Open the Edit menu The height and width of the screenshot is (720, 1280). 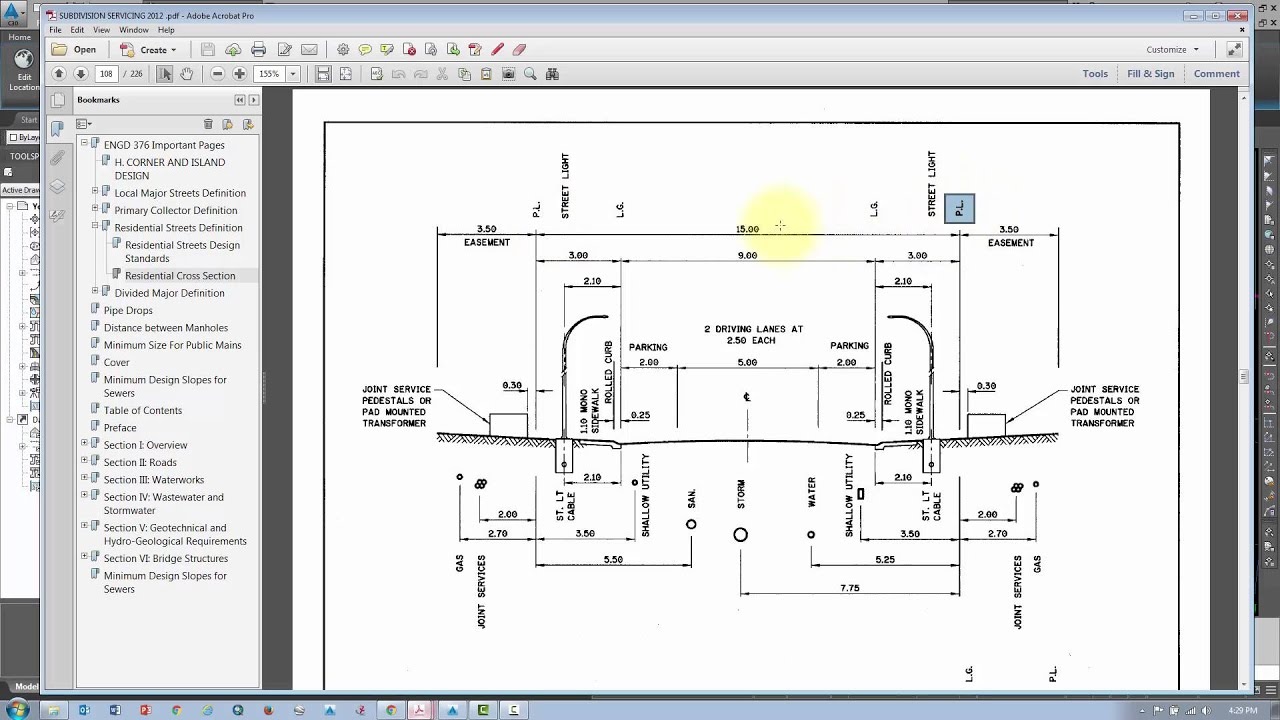click(77, 30)
